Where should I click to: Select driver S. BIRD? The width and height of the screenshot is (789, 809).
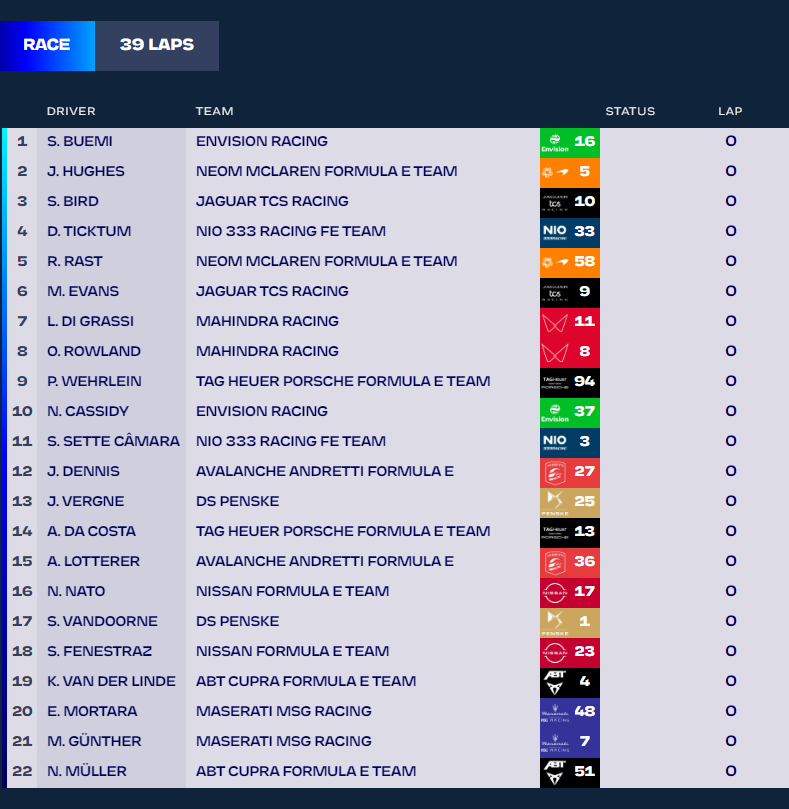coord(73,201)
